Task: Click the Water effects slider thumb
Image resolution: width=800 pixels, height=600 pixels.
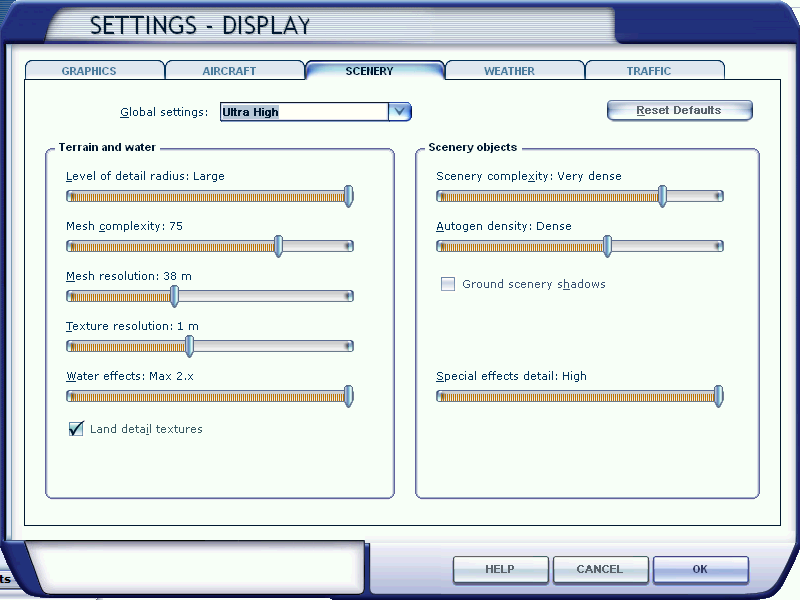Action: [348, 396]
